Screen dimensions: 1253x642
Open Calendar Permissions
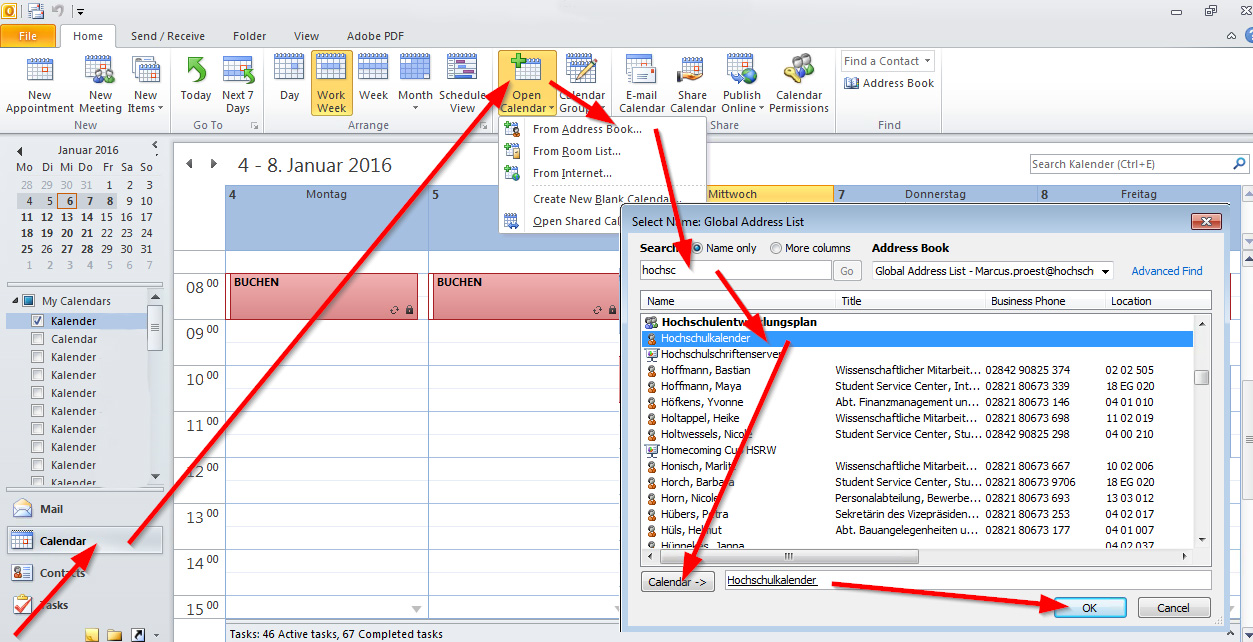(799, 84)
